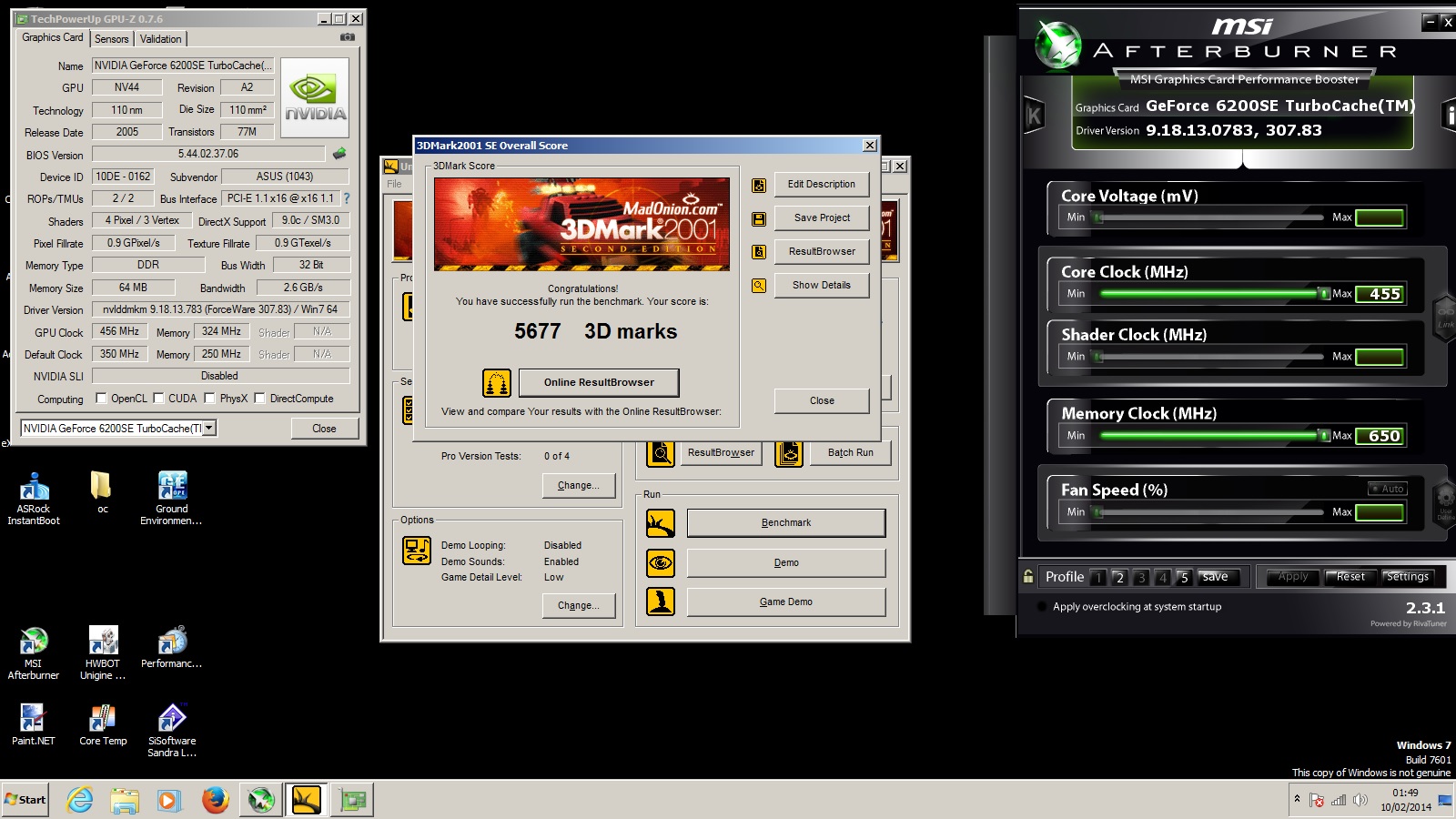Switch to the Validation tab

coord(160,39)
